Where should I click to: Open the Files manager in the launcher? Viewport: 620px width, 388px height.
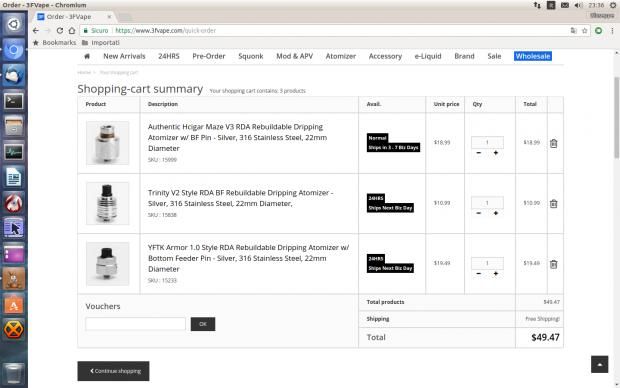pyautogui.click(x=14, y=126)
